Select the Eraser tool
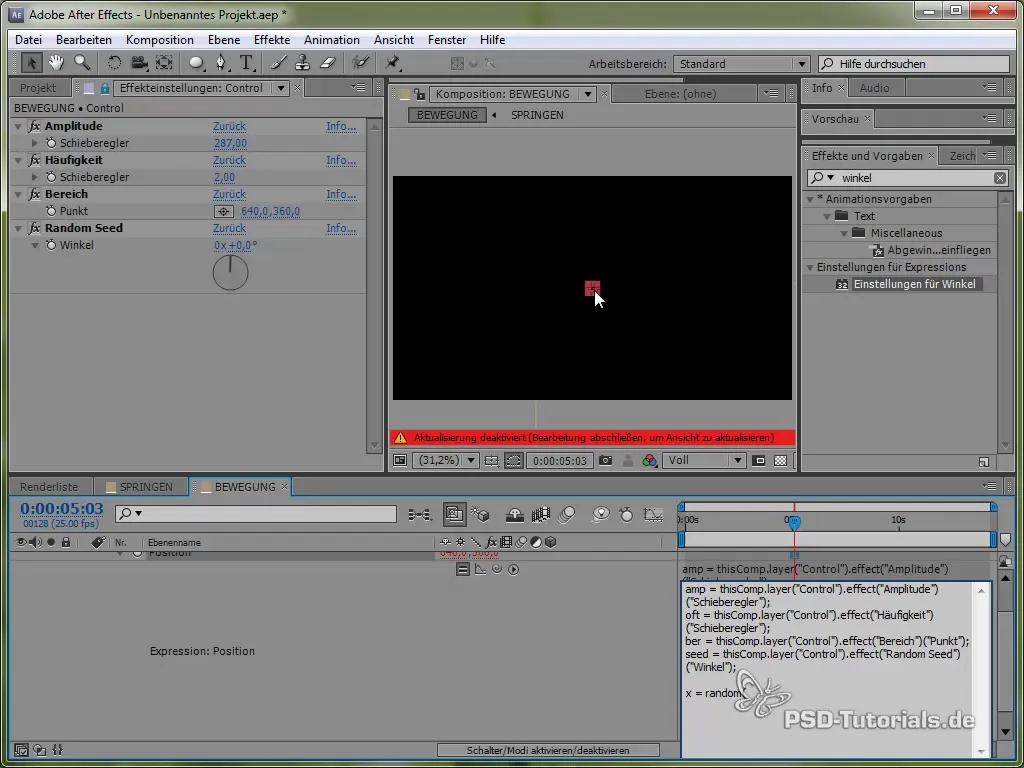The height and width of the screenshot is (768, 1024). point(329,63)
